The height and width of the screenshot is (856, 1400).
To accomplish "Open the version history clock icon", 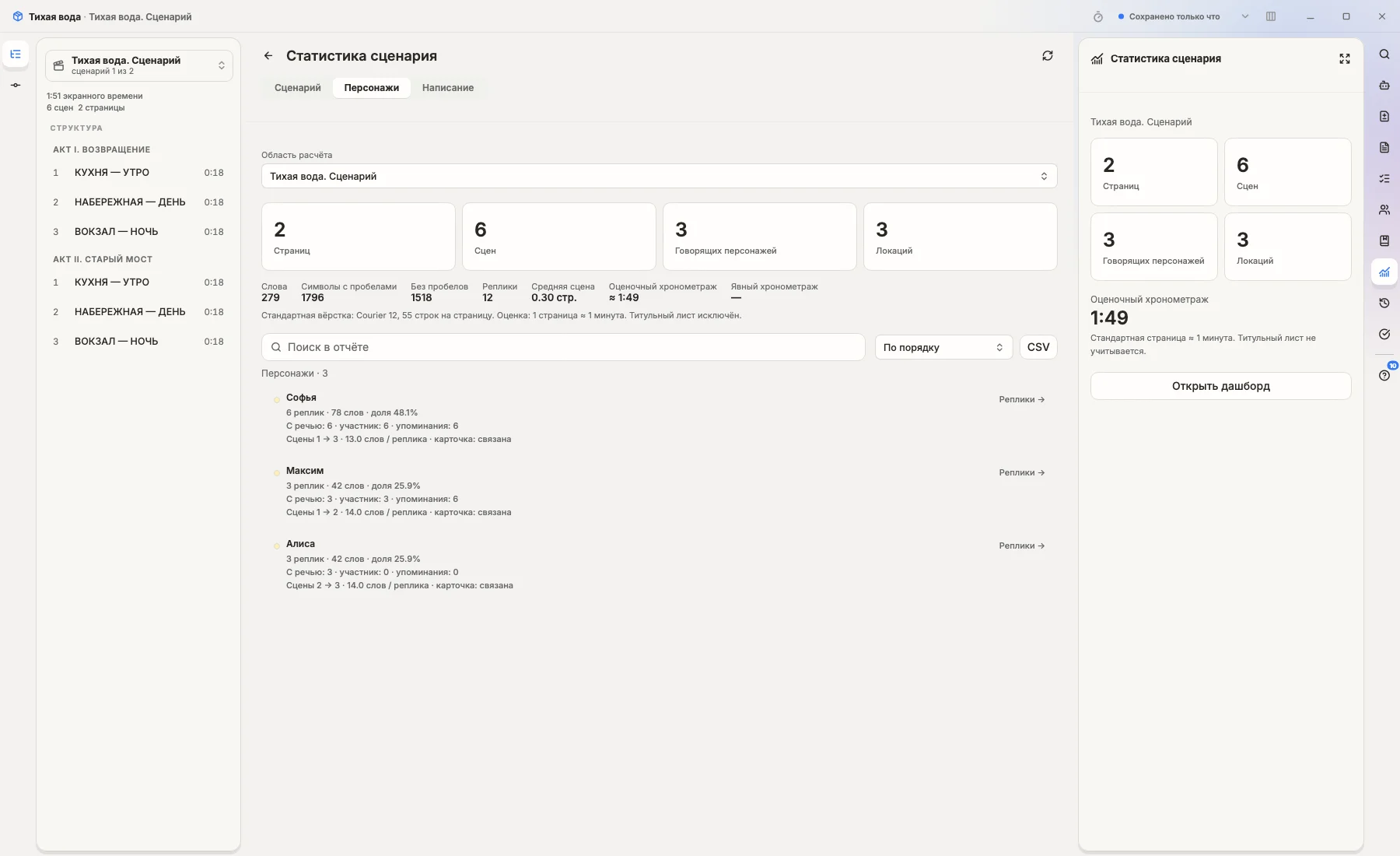I will (x=1384, y=303).
